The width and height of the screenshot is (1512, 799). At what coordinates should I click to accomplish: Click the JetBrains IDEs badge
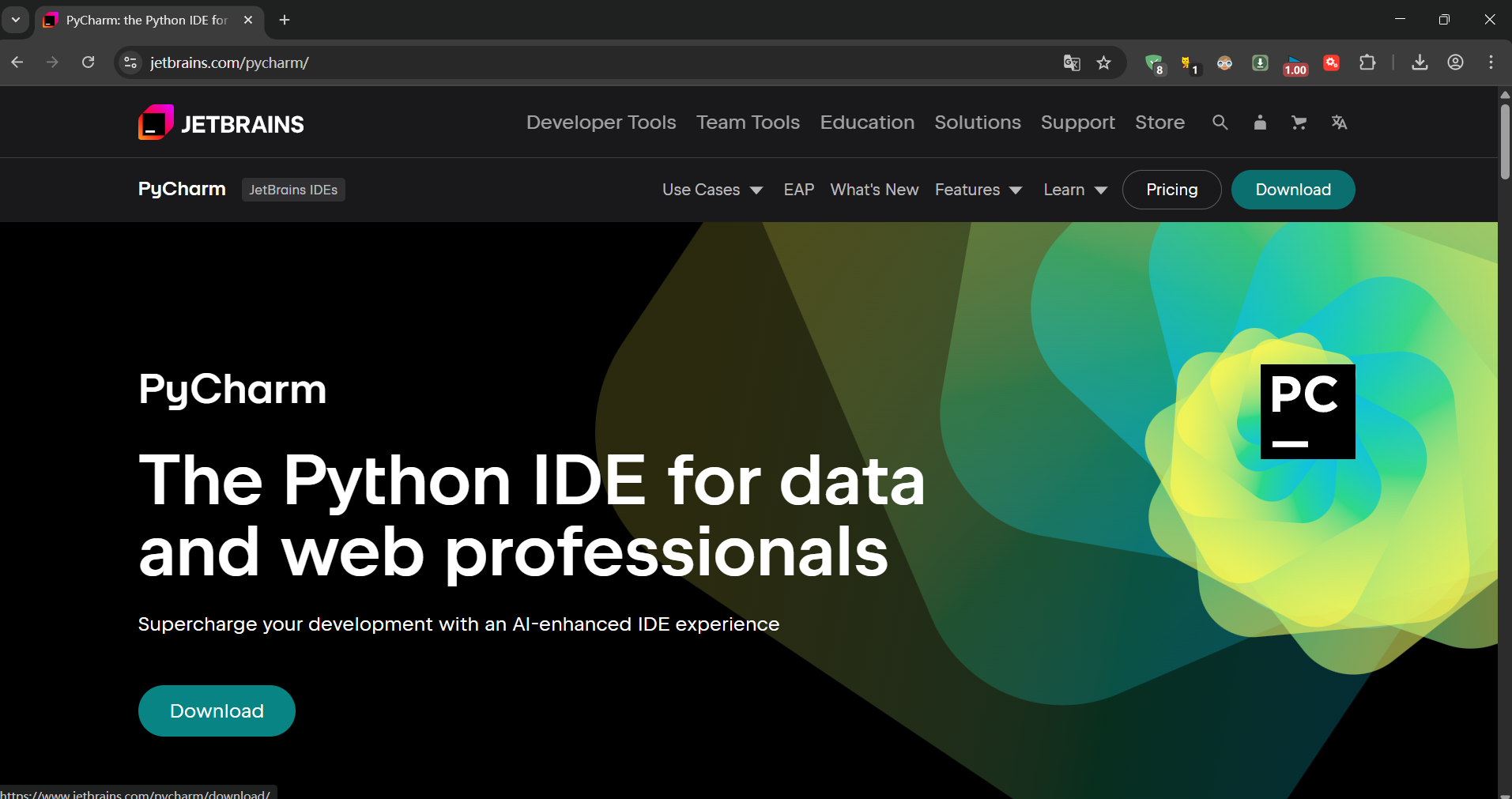[293, 190]
